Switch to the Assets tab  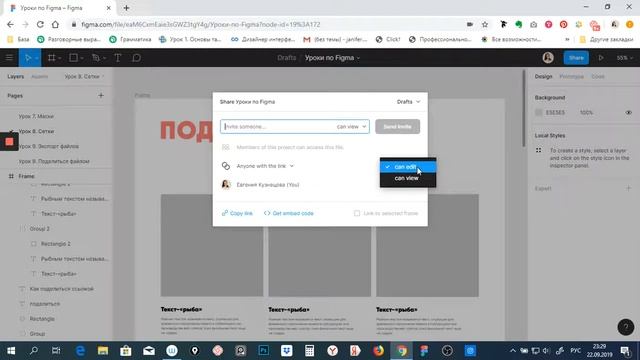[40, 76]
